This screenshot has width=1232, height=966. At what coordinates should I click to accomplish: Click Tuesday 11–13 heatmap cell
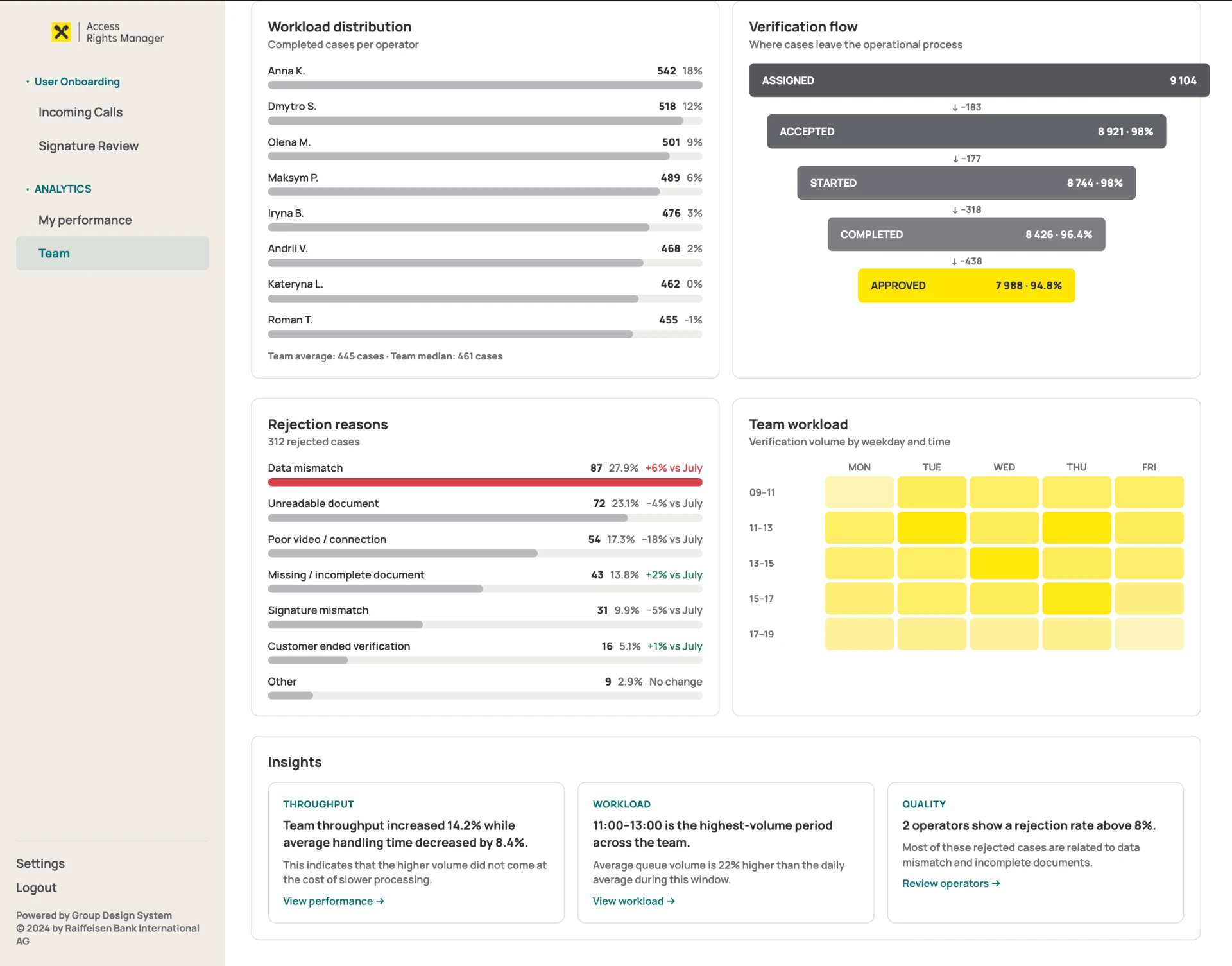(x=932, y=528)
